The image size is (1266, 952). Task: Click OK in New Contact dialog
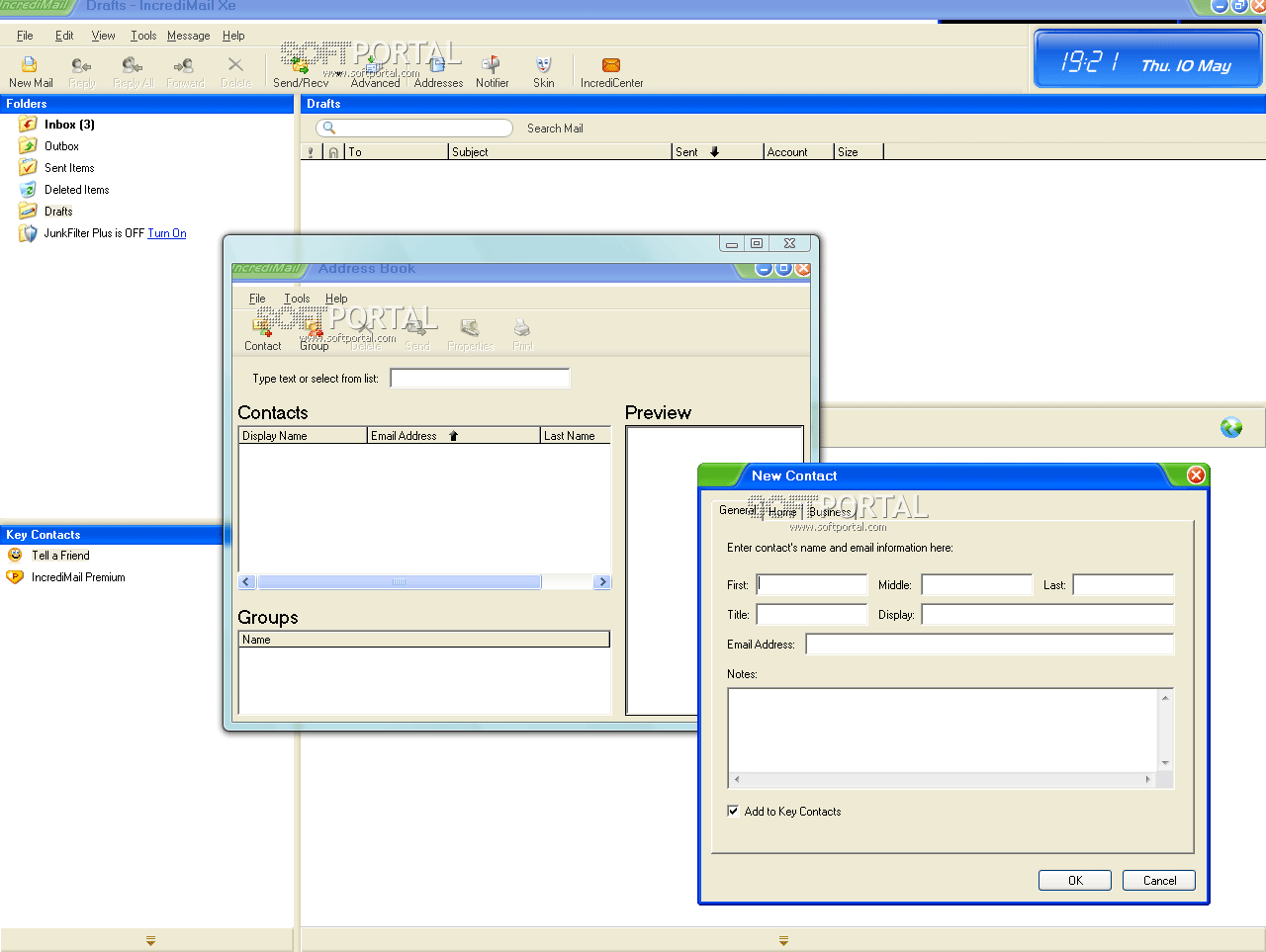point(1075,880)
